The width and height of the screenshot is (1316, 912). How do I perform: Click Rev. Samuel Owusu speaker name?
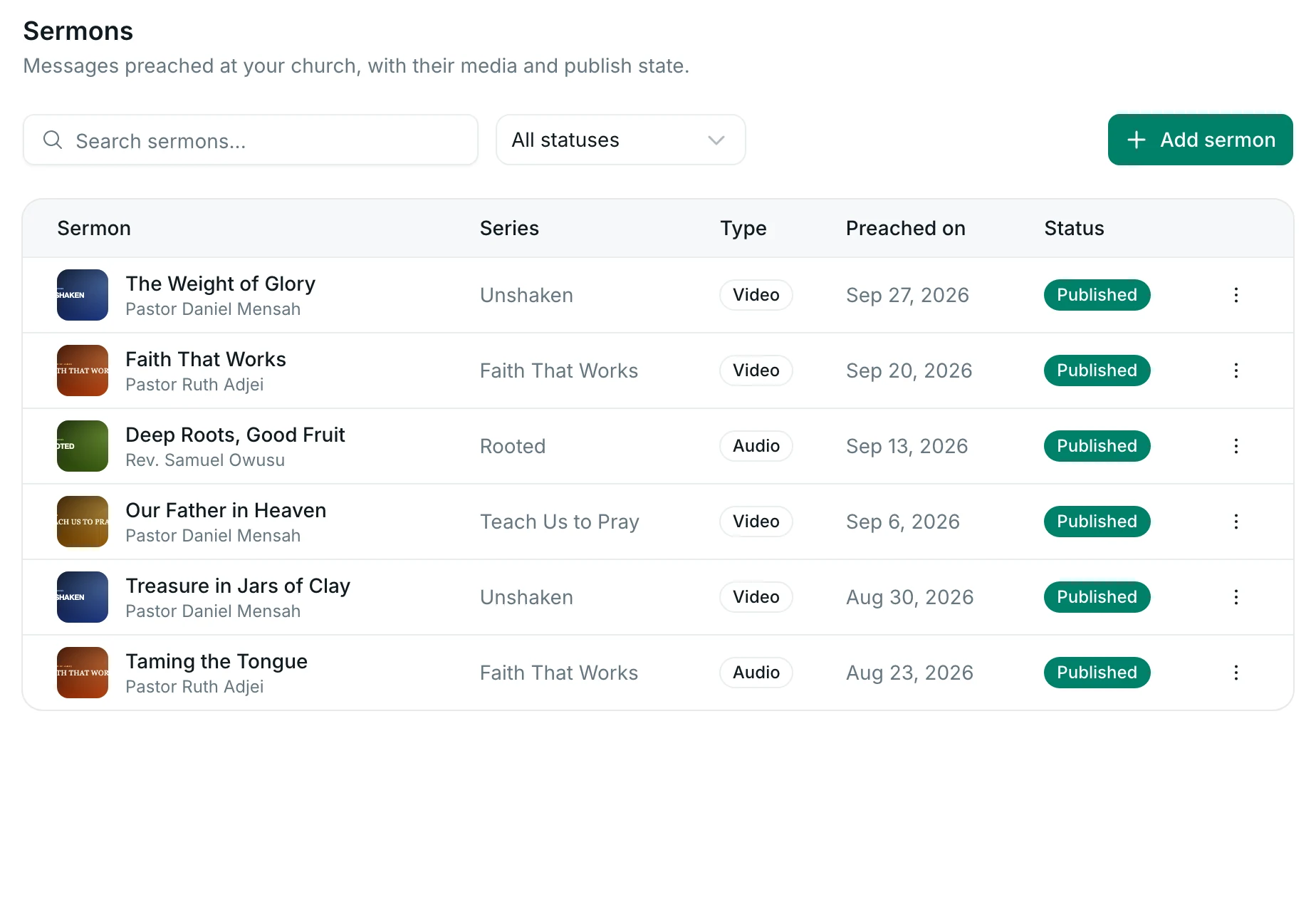[205, 460]
